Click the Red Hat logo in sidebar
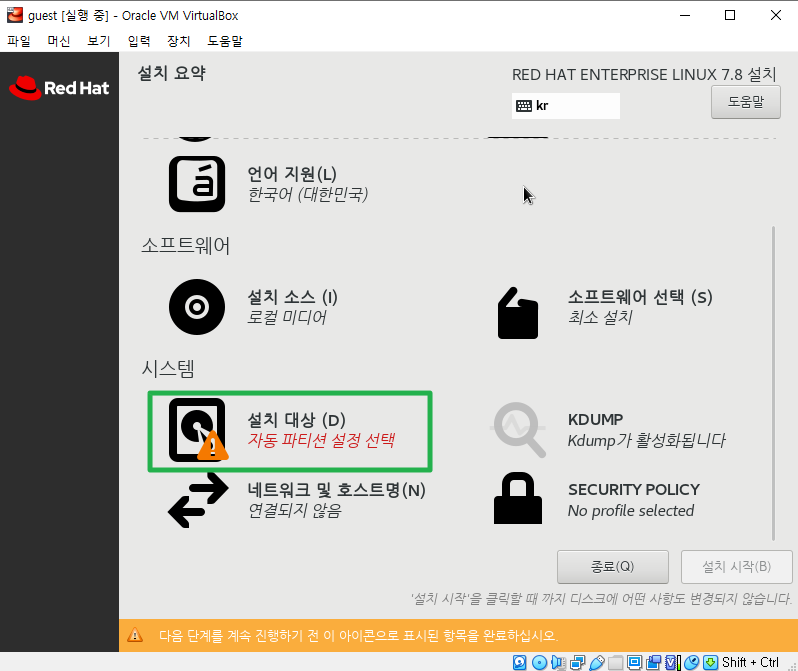The height and width of the screenshot is (671, 798). 59,88
